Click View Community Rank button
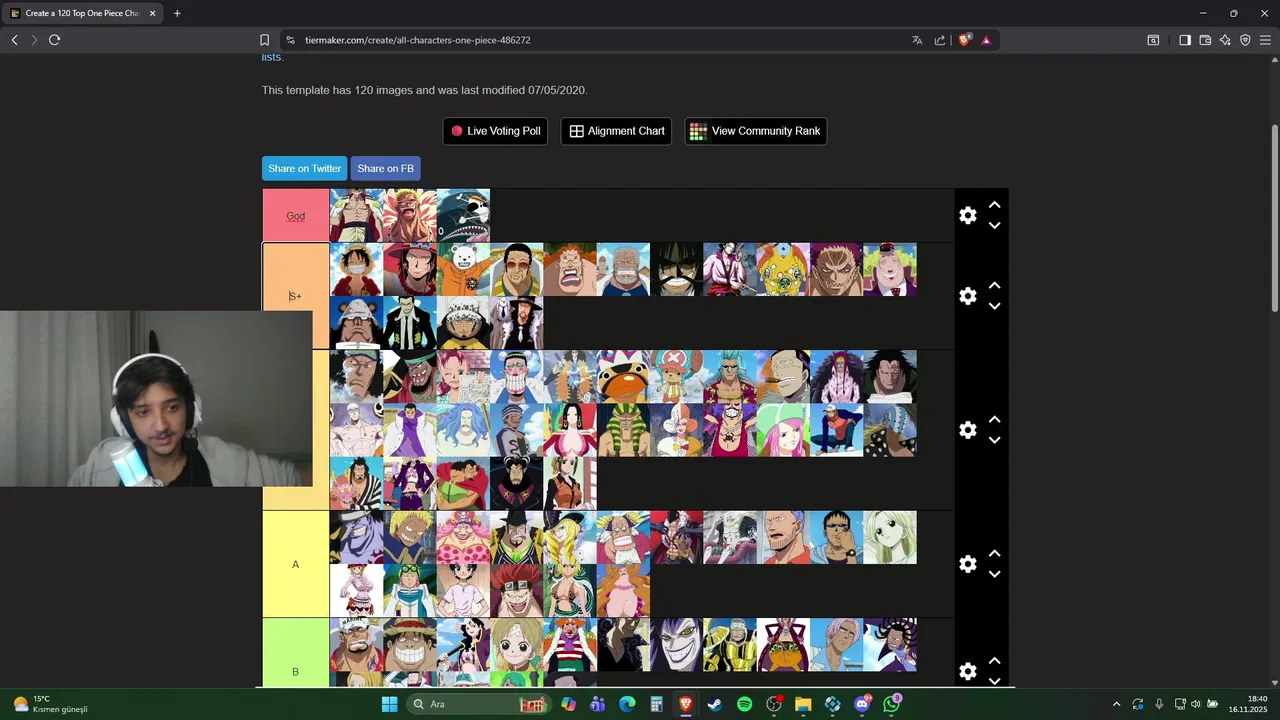The width and height of the screenshot is (1280, 720). coord(755,131)
